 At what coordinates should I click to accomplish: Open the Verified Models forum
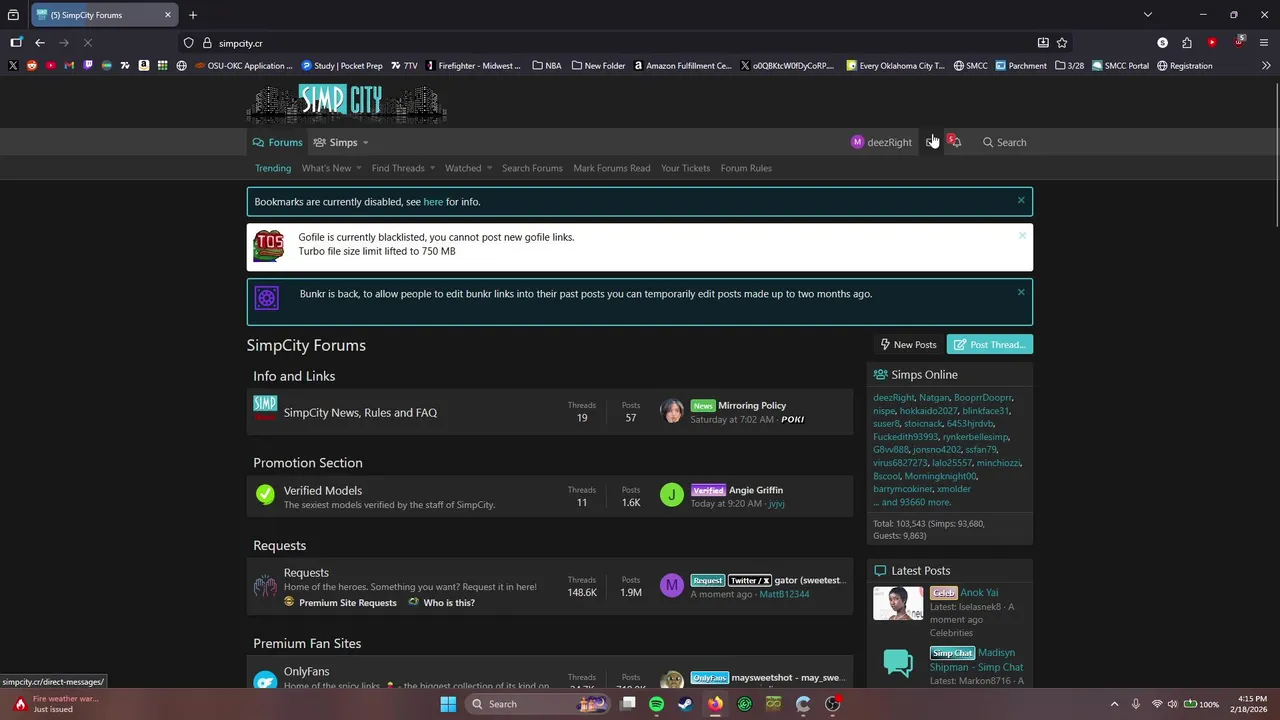click(323, 490)
